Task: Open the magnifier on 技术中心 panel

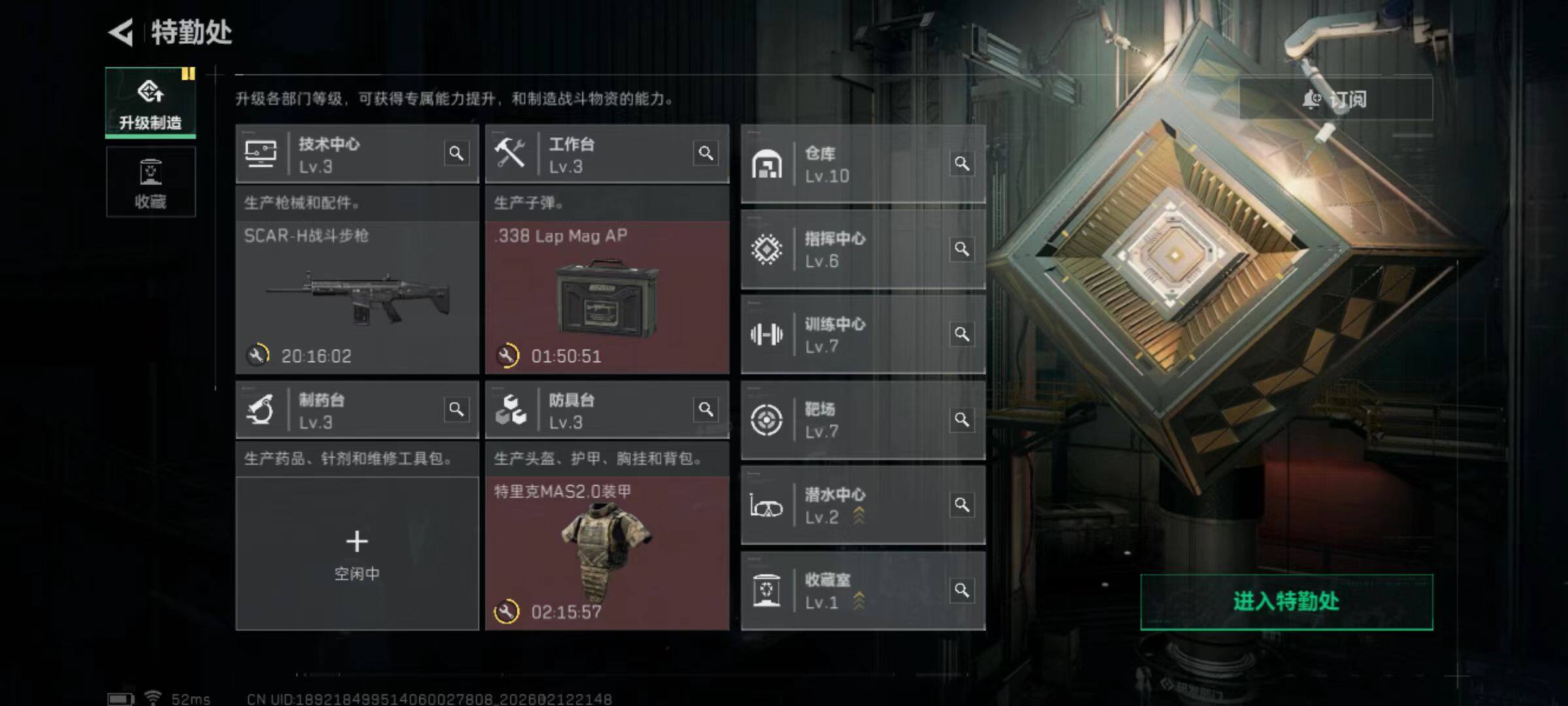Action: click(456, 154)
